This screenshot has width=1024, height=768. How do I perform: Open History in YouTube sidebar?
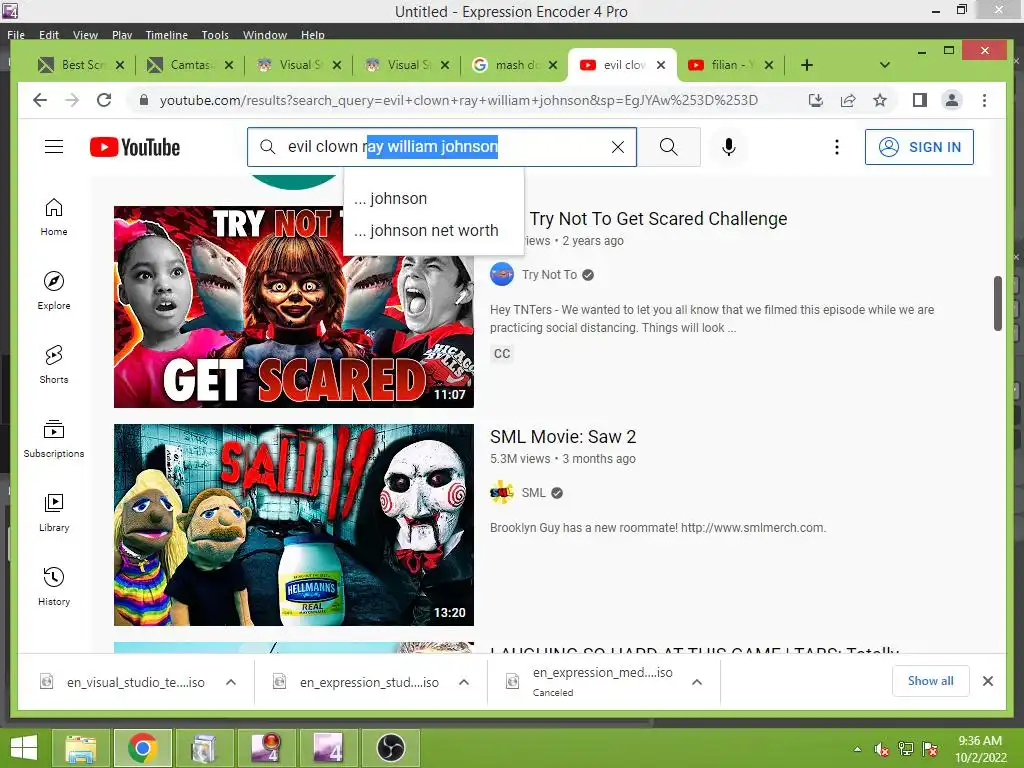click(54, 586)
